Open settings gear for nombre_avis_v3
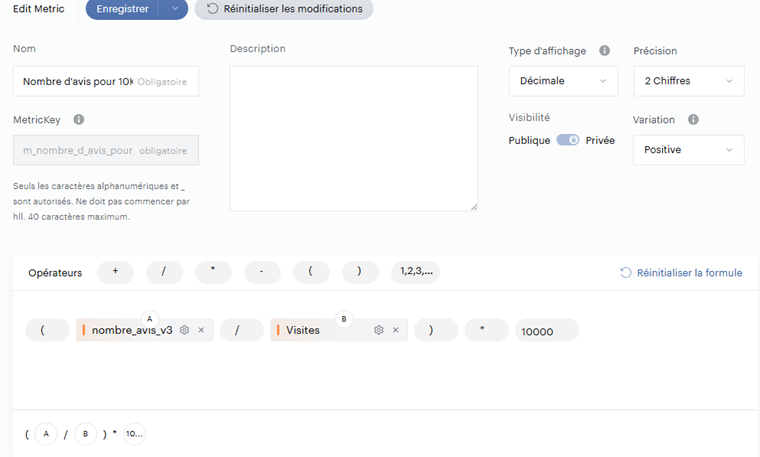Image resolution: width=760 pixels, height=457 pixels. coord(184,330)
